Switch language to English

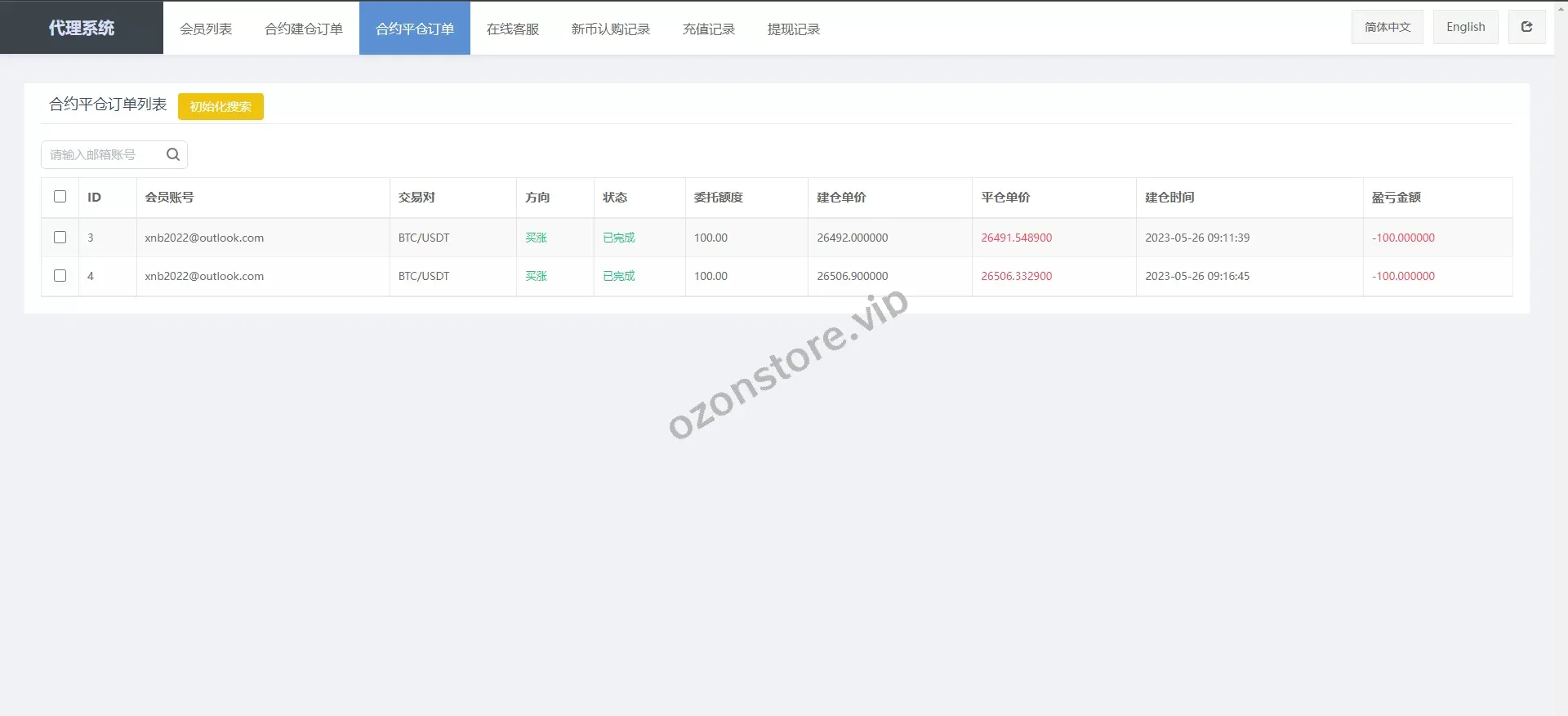click(1465, 27)
